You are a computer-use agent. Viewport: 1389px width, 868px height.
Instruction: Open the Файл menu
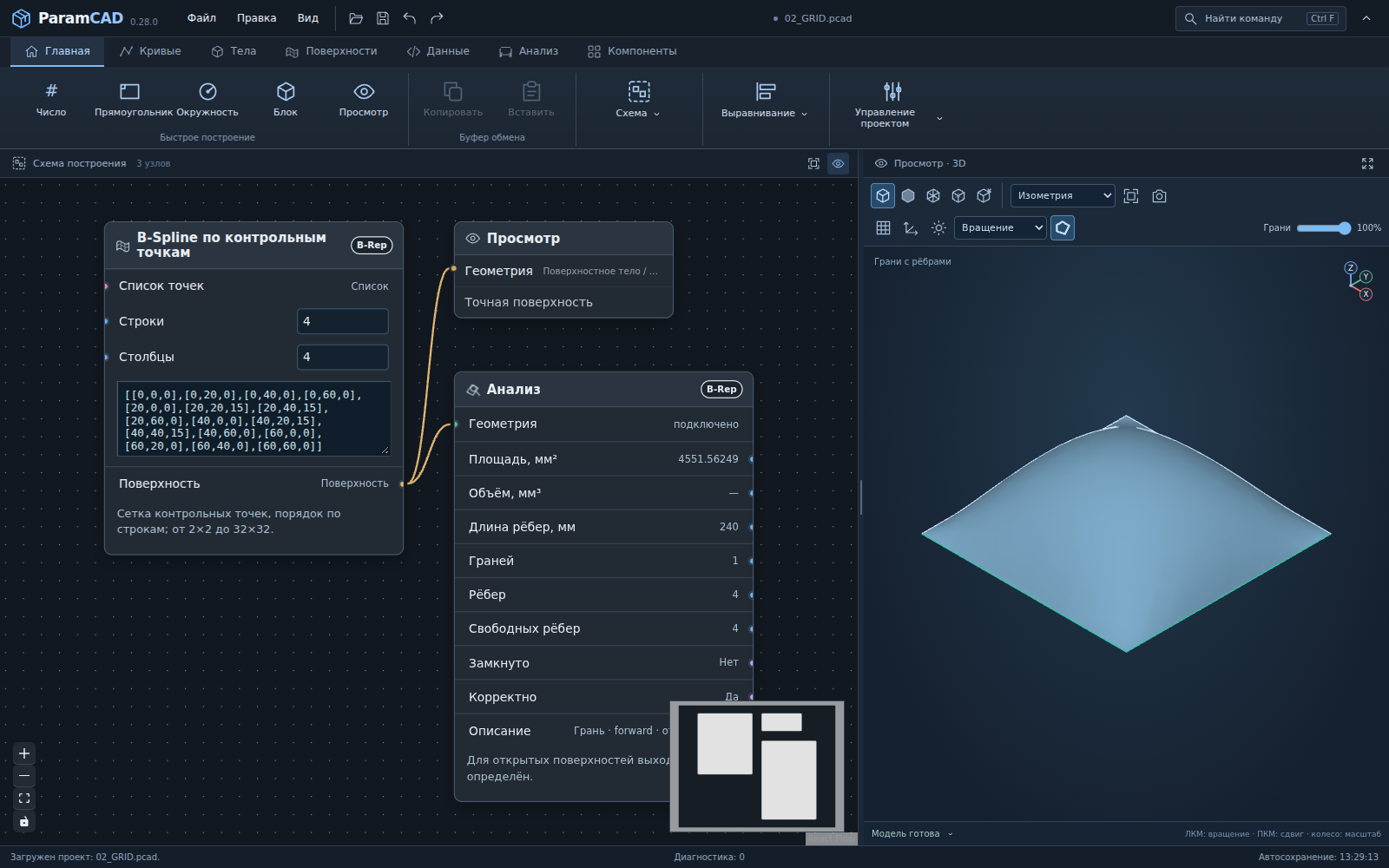201,18
